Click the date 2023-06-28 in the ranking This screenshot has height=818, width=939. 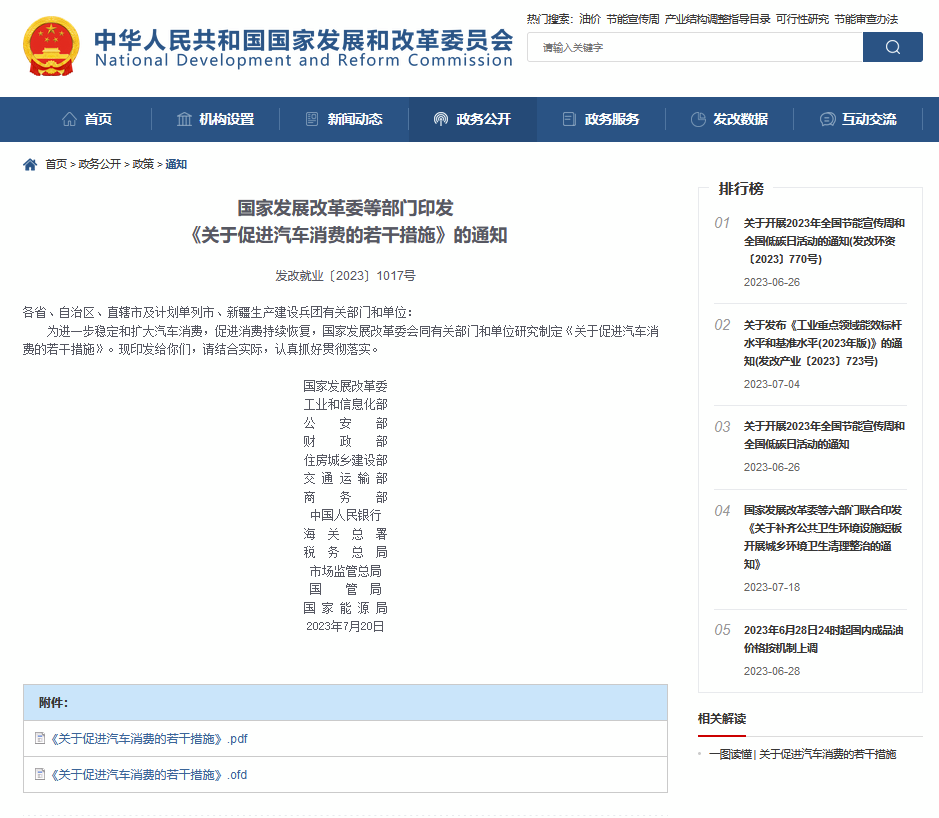pyautogui.click(x=772, y=671)
